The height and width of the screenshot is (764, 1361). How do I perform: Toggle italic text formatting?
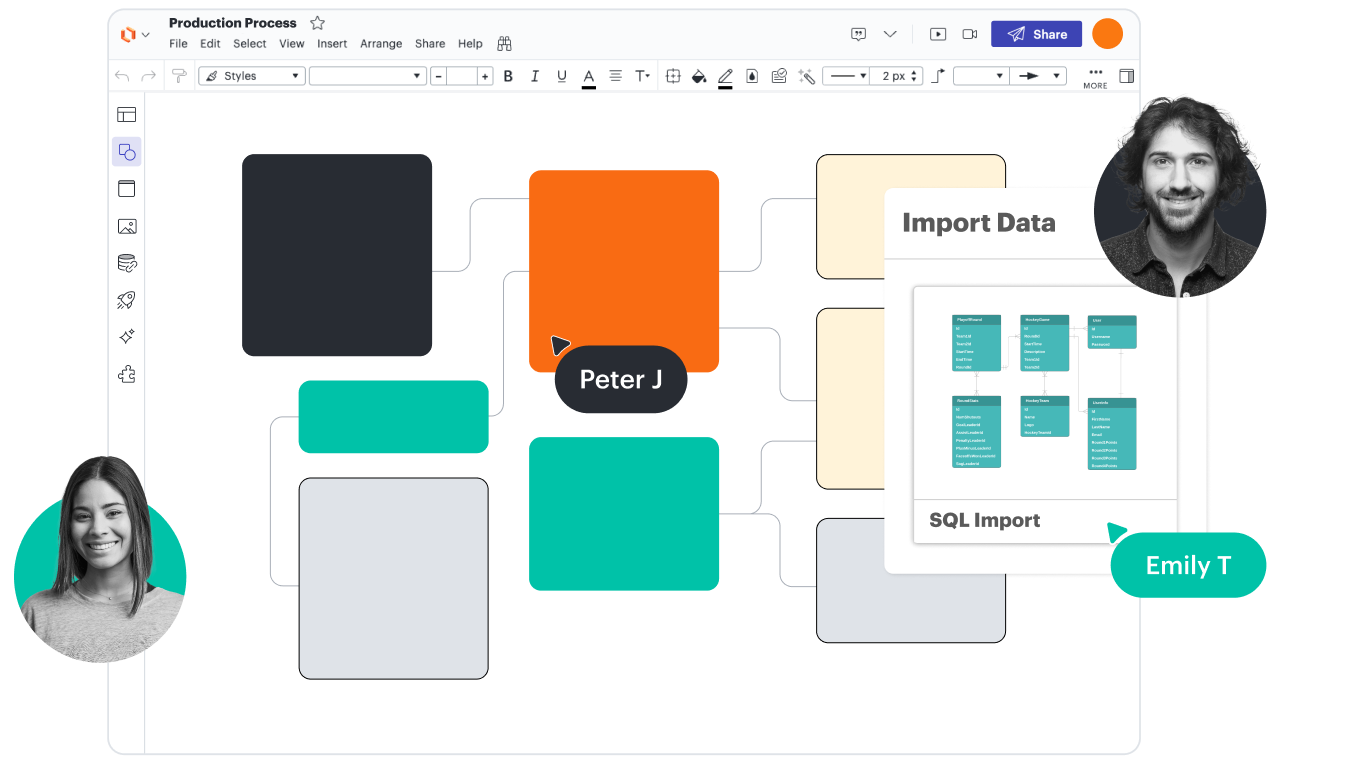click(535, 76)
